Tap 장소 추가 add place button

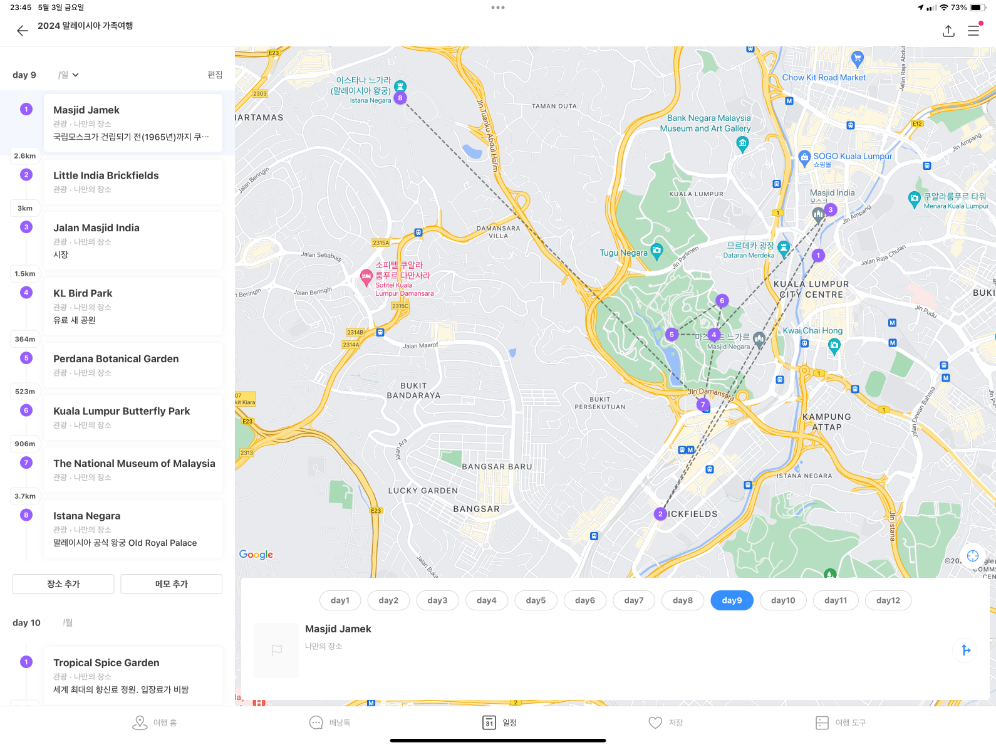point(64,584)
